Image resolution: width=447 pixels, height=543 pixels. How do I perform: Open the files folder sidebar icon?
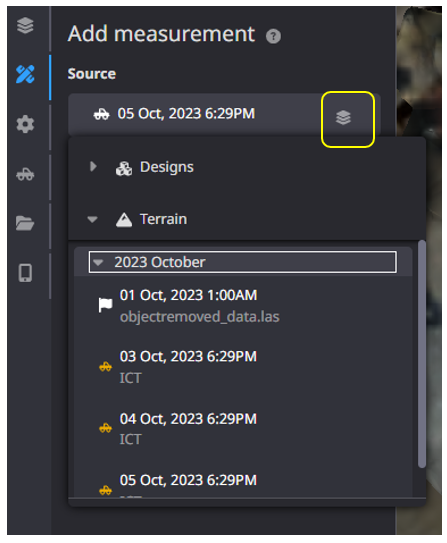[x=25, y=223]
